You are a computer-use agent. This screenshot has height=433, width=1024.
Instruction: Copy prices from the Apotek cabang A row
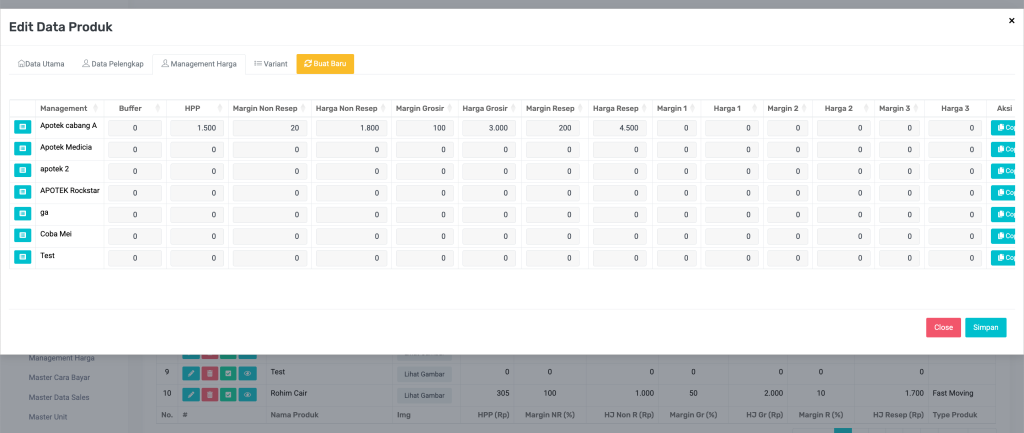[1003, 127]
